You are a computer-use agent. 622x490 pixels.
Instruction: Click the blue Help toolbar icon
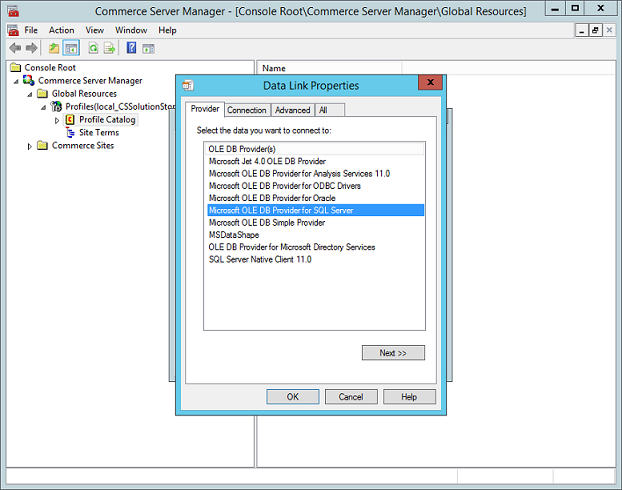131,48
